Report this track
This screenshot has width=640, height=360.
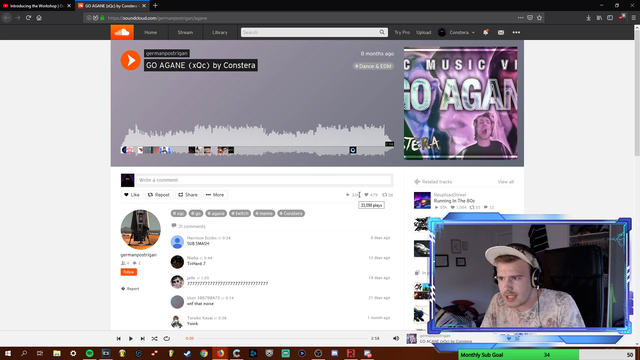(x=130, y=289)
